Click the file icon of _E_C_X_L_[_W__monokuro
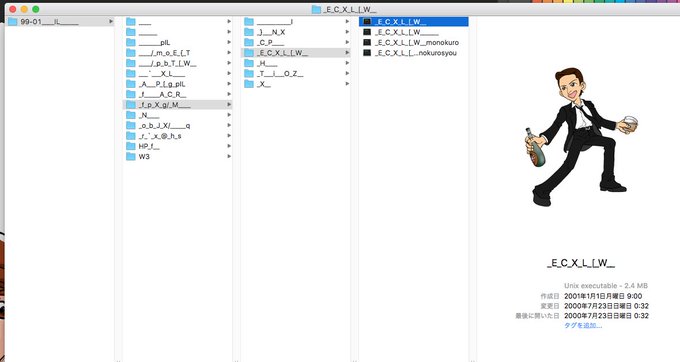This screenshot has height=362, width=680. 367,42
